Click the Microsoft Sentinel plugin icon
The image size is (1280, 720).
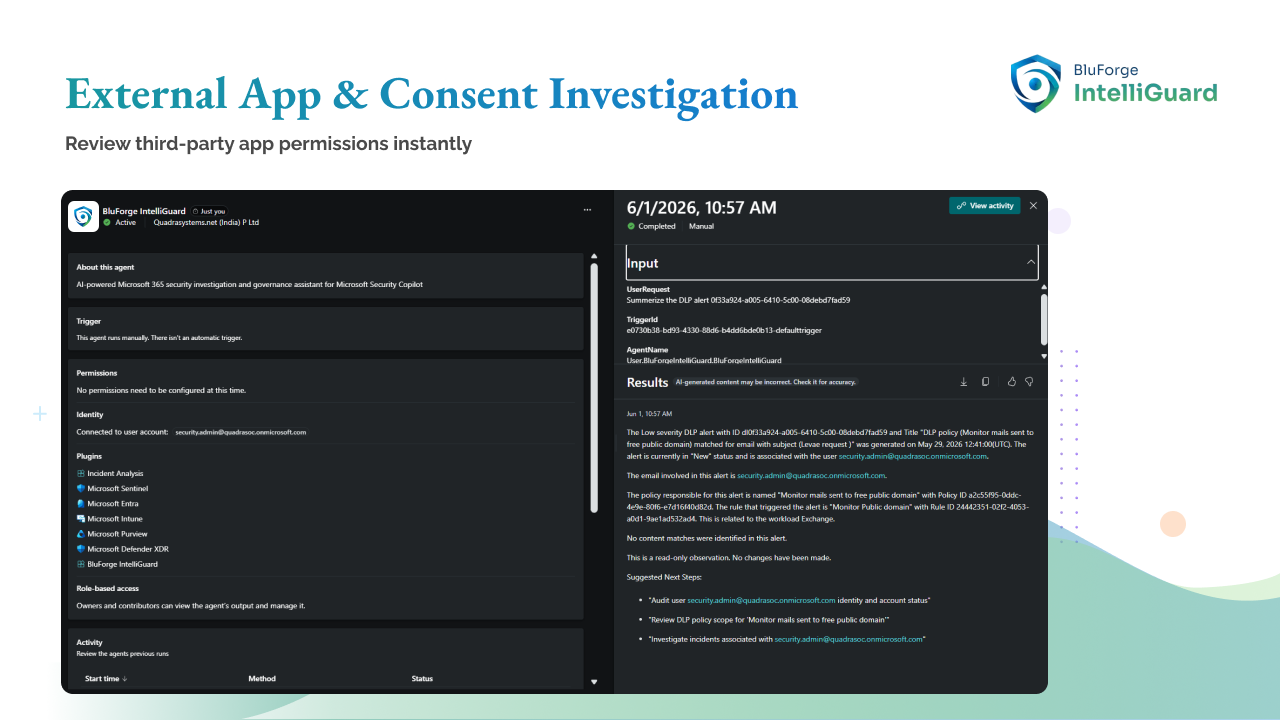coord(81,488)
